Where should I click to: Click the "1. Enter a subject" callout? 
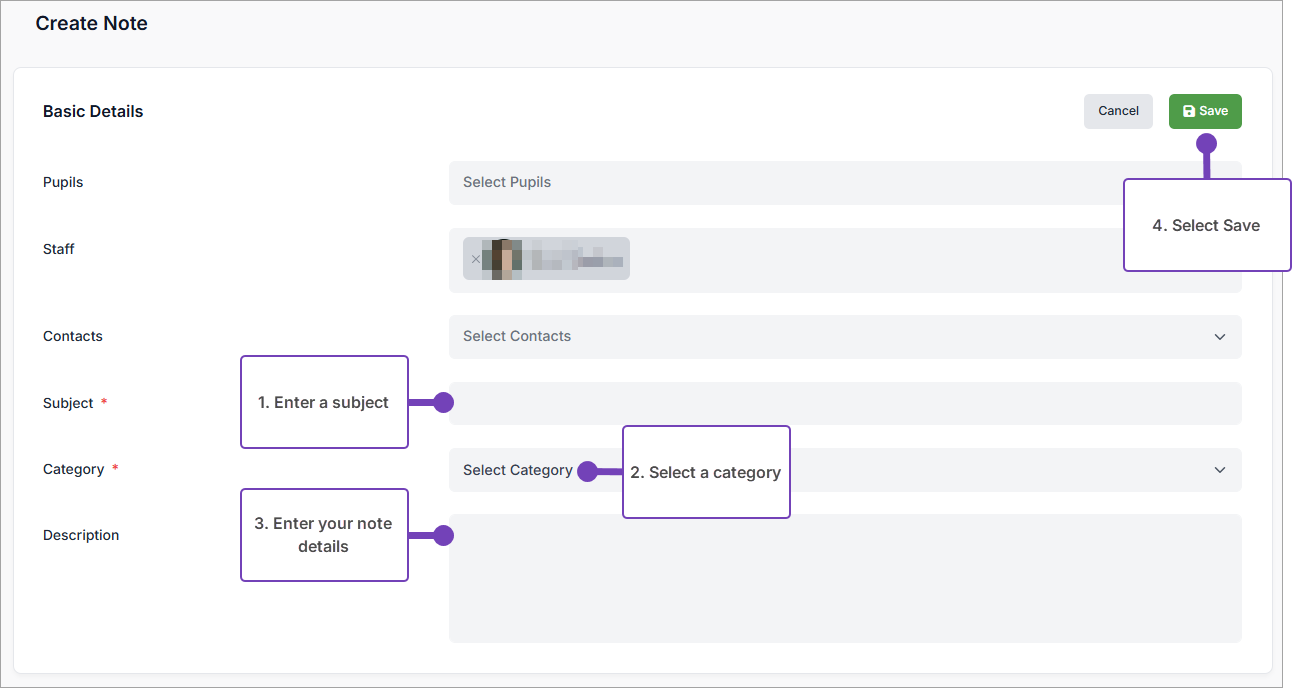[324, 402]
